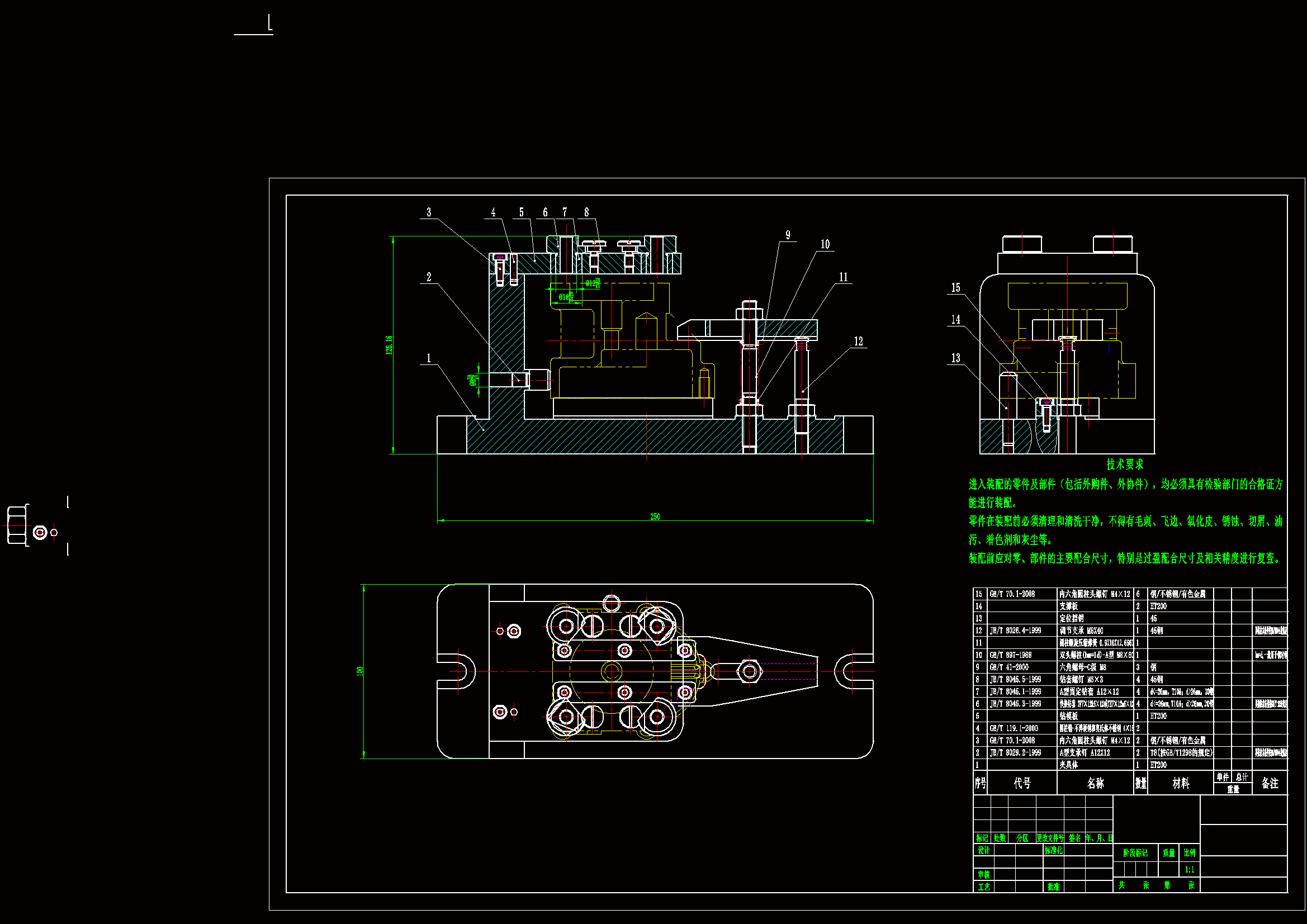1307x924 pixels.
Task: Select the 阶段标记 cell in title block
Action: 1135,853
